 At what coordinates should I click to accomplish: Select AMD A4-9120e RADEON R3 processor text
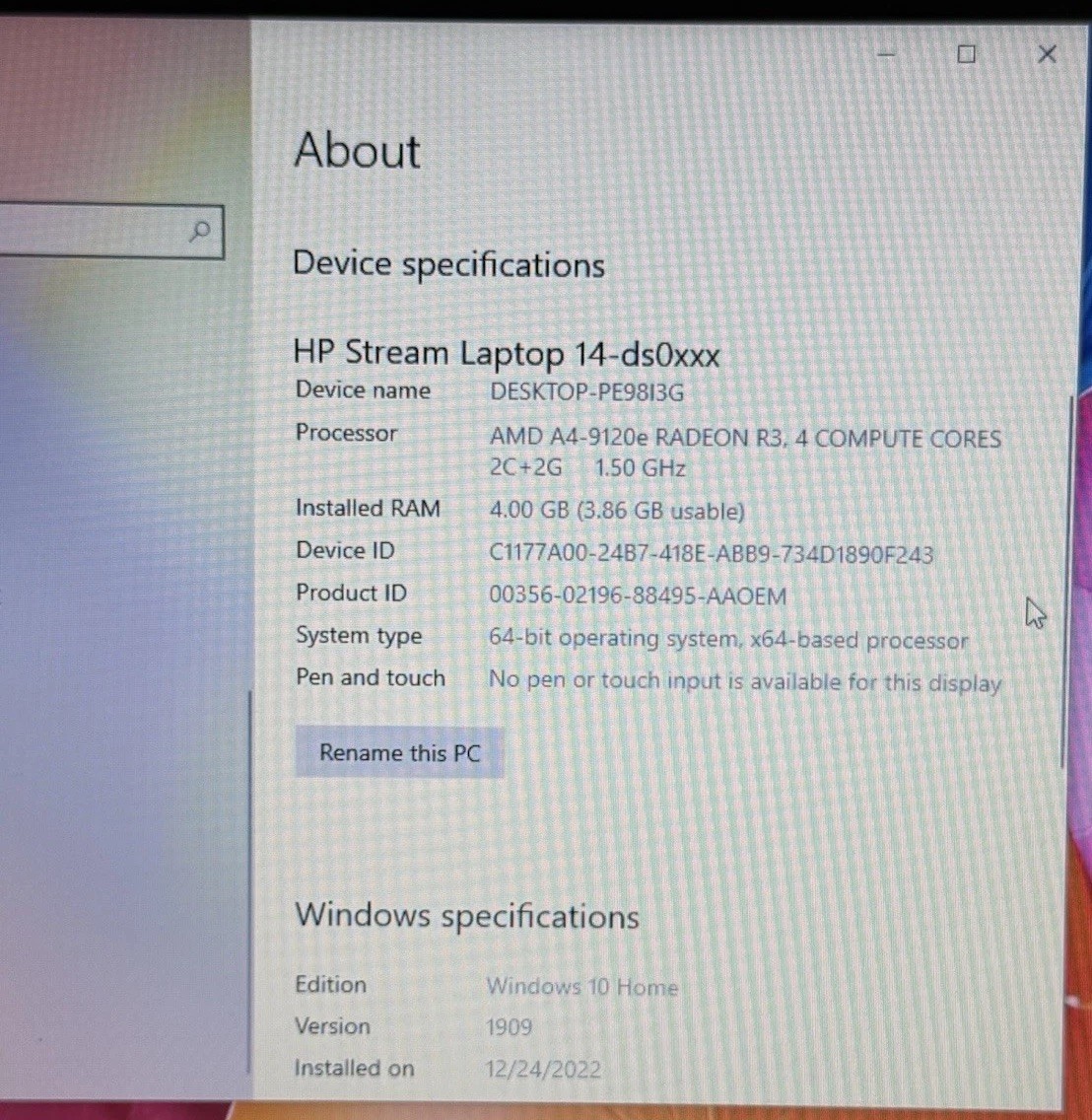[x=745, y=438]
